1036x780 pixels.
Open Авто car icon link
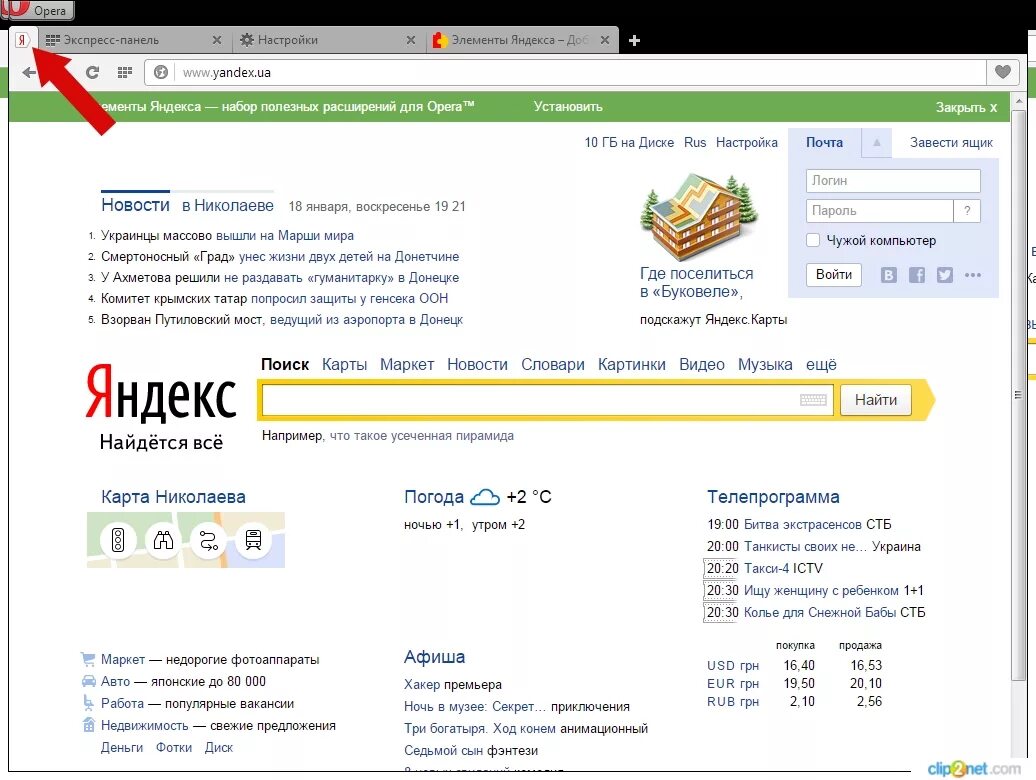tap(89, 681)
